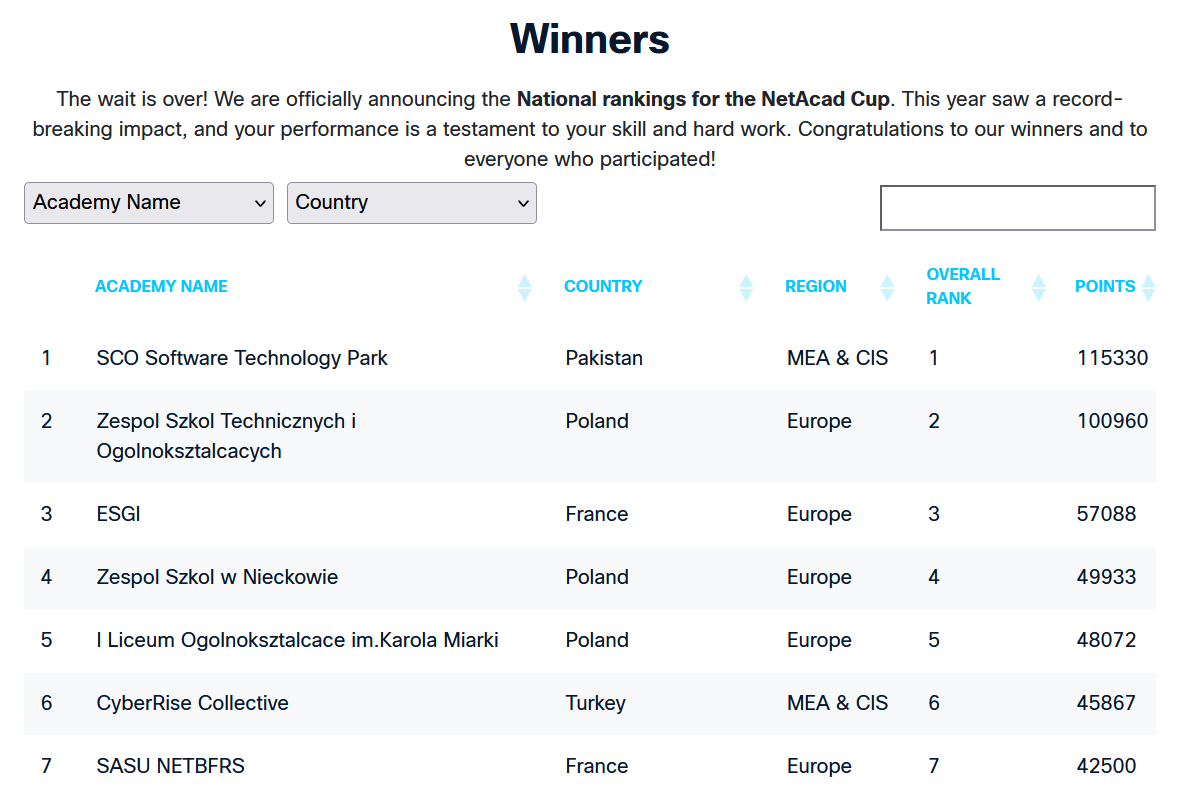Click the Country column sort arrows
Screen dimensions: 1192x792
746,288
